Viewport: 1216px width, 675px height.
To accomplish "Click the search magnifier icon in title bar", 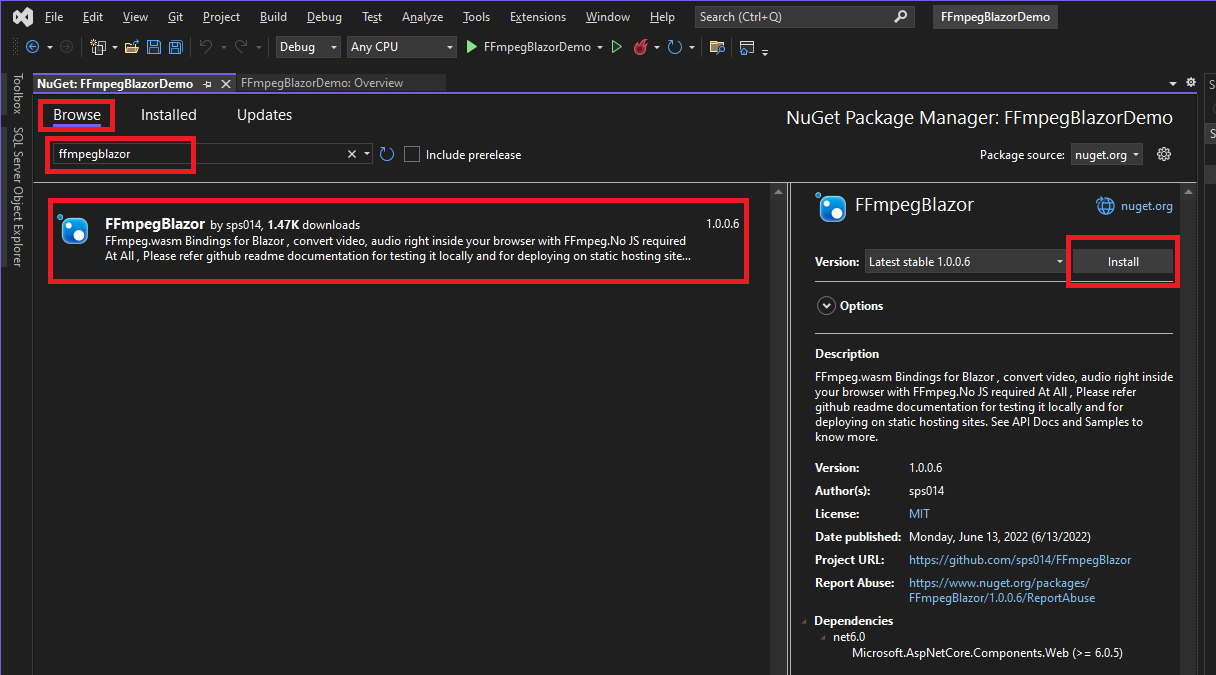I will coord(901,17).
